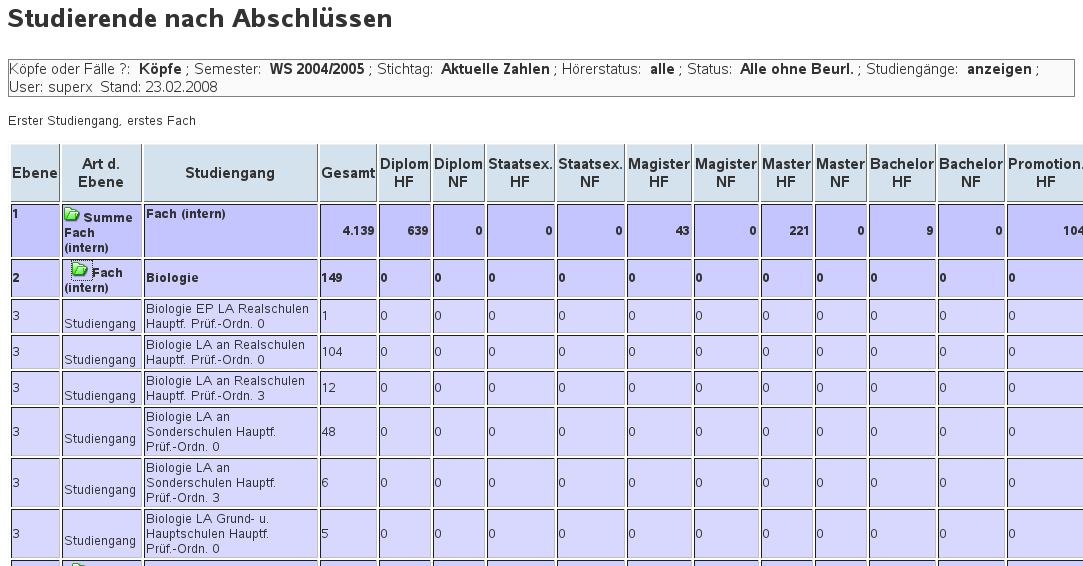Click the 'Köpfe' parameter value
This screenshot has height=566, width=1083.
[160, 69]
